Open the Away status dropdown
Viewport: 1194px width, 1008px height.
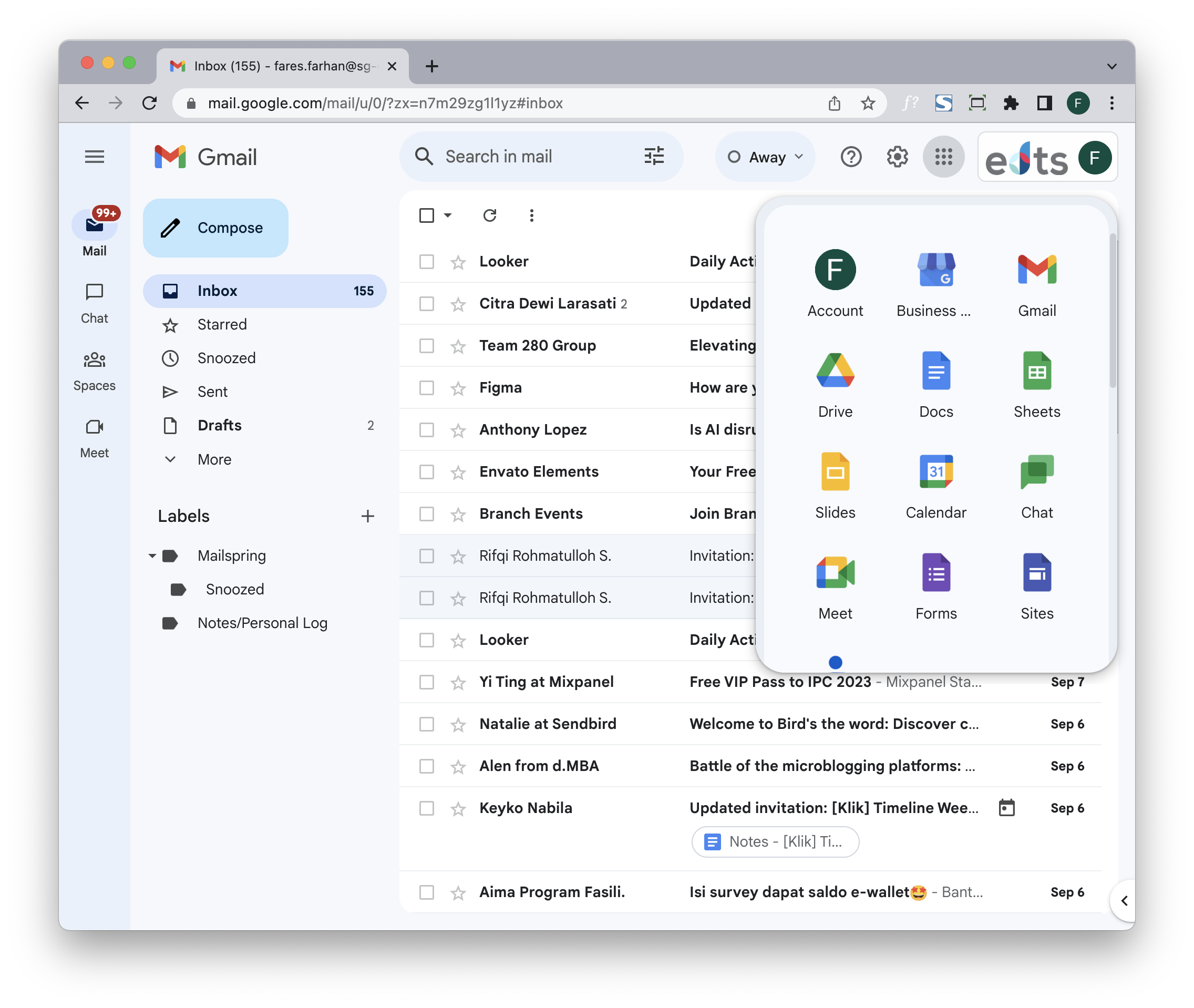click(x=765, y=157)
